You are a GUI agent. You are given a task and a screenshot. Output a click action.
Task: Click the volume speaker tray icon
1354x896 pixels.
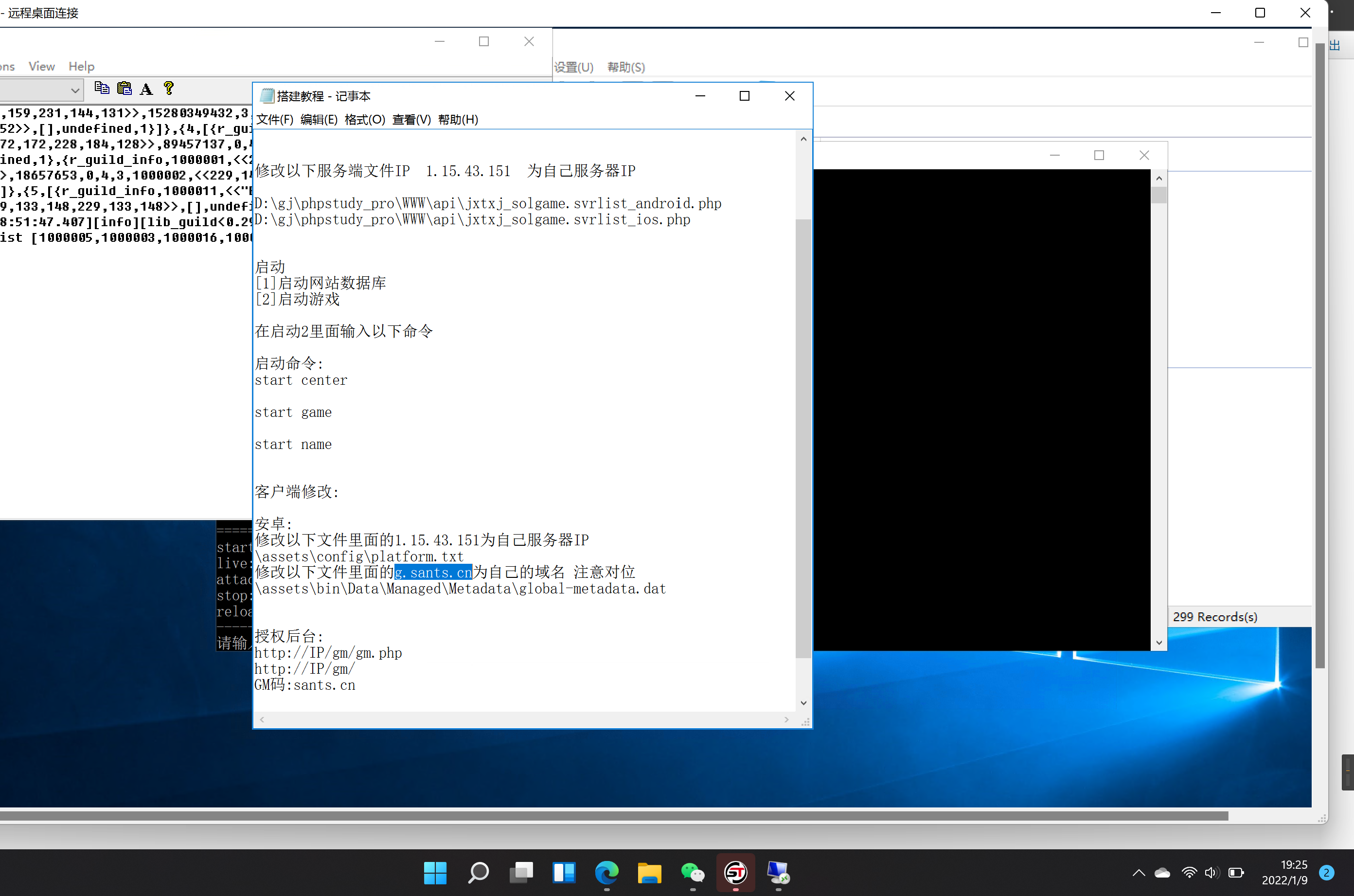pyautogui.click(x=1212, y=873)
